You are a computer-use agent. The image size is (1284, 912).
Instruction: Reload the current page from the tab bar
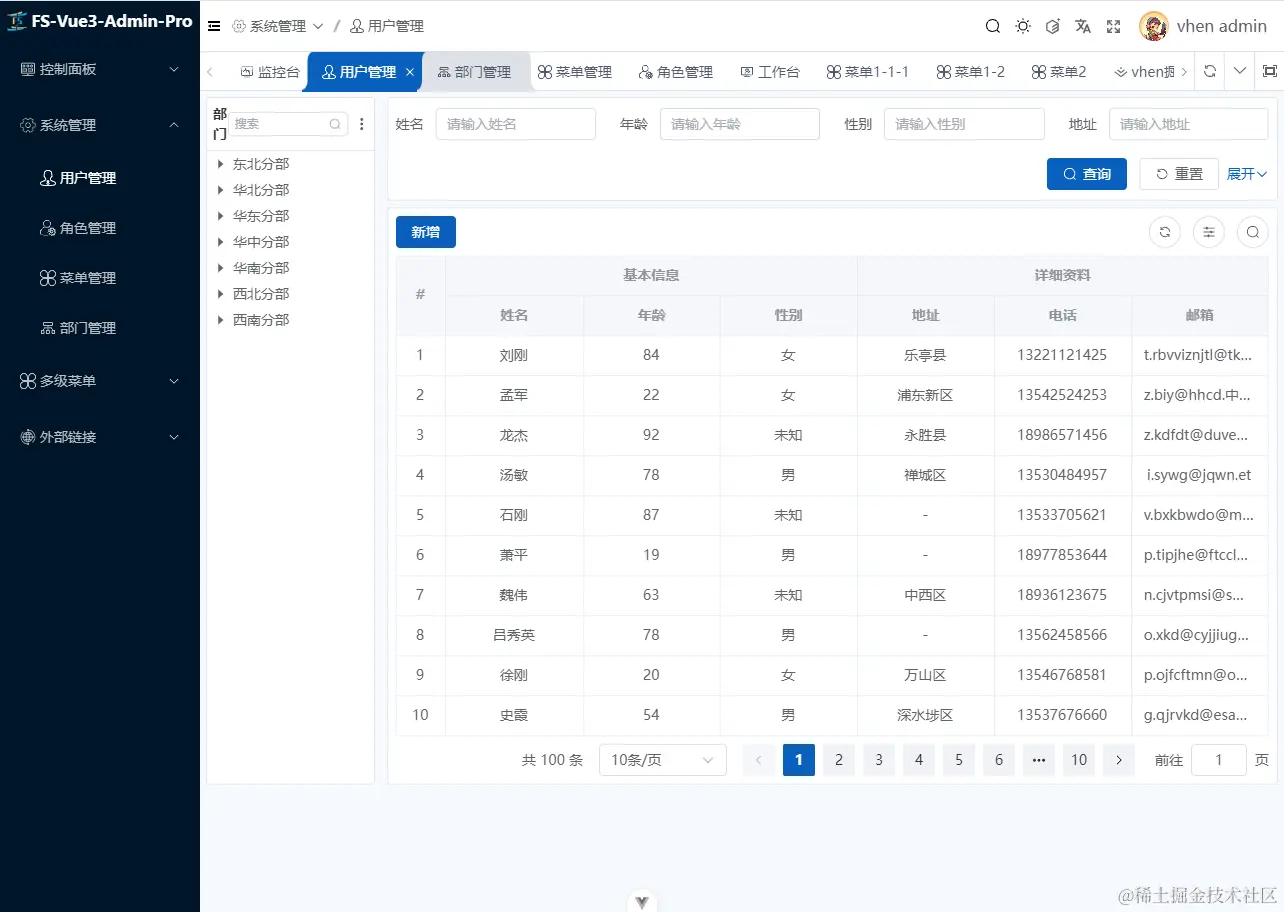tap(1210, 72)
